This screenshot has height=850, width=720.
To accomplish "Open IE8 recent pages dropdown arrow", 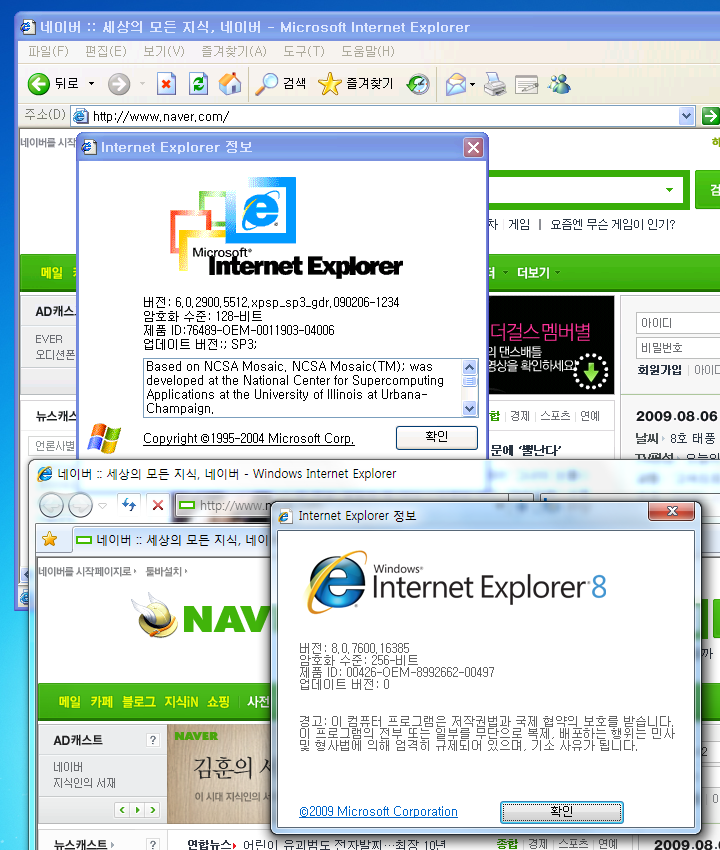I will (102, 506).
